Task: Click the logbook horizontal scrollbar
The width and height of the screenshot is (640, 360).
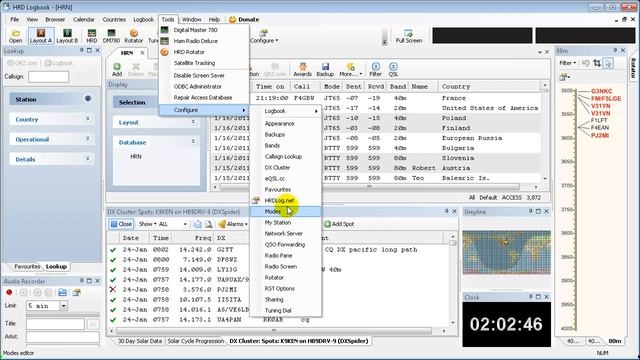Action: [369, 187]
